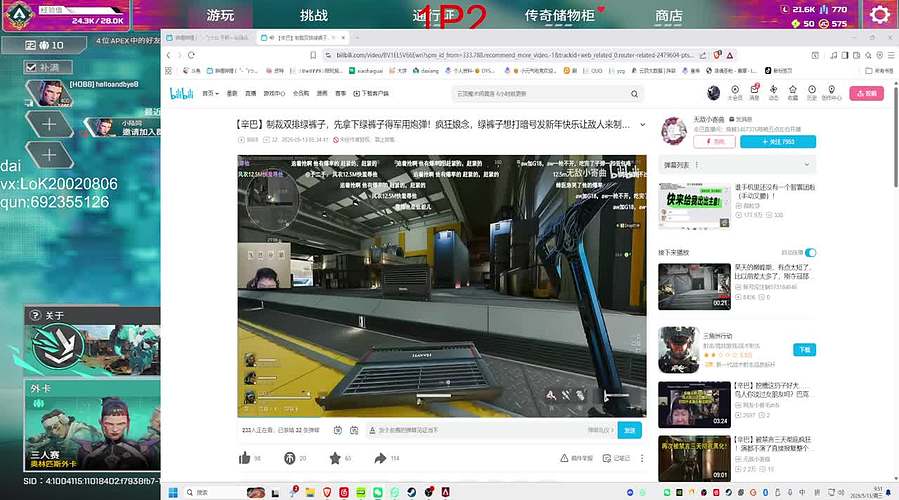This screenshot has width=899, height=500.
Task: Switch to 商店 tab in Apex
Action: click(x=669, y=15)
